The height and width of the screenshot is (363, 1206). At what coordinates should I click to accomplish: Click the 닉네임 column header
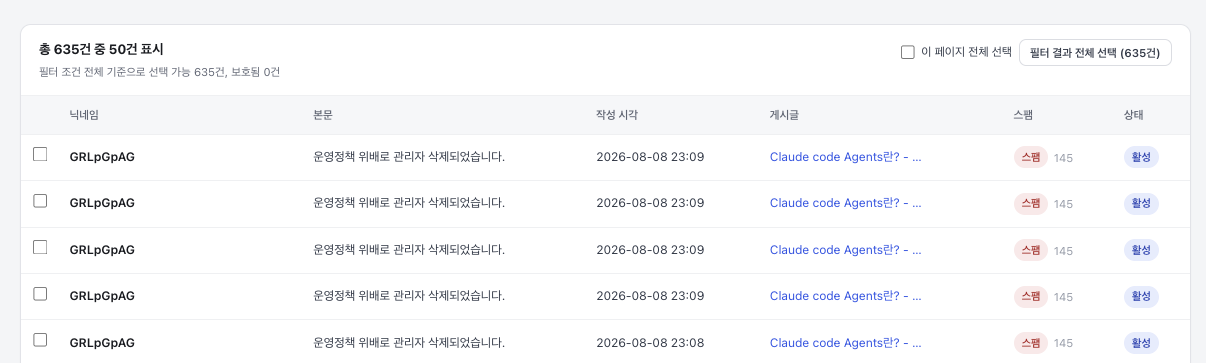tap(84, 115)
